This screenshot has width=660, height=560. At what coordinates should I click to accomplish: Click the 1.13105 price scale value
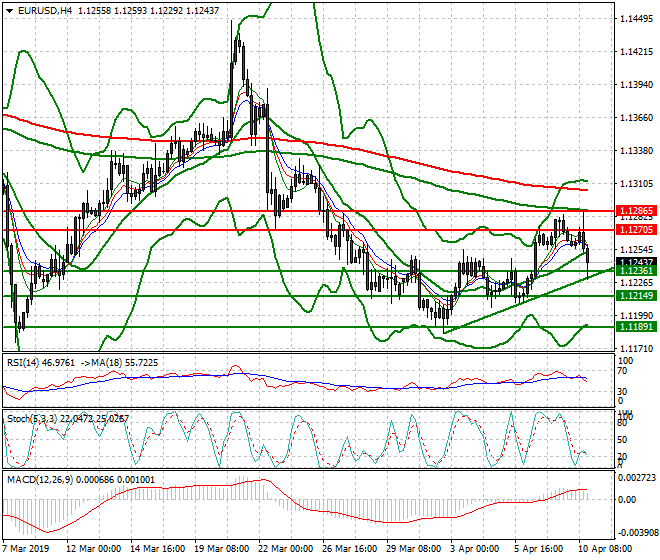pyautogui.click(x=637, y=184)
